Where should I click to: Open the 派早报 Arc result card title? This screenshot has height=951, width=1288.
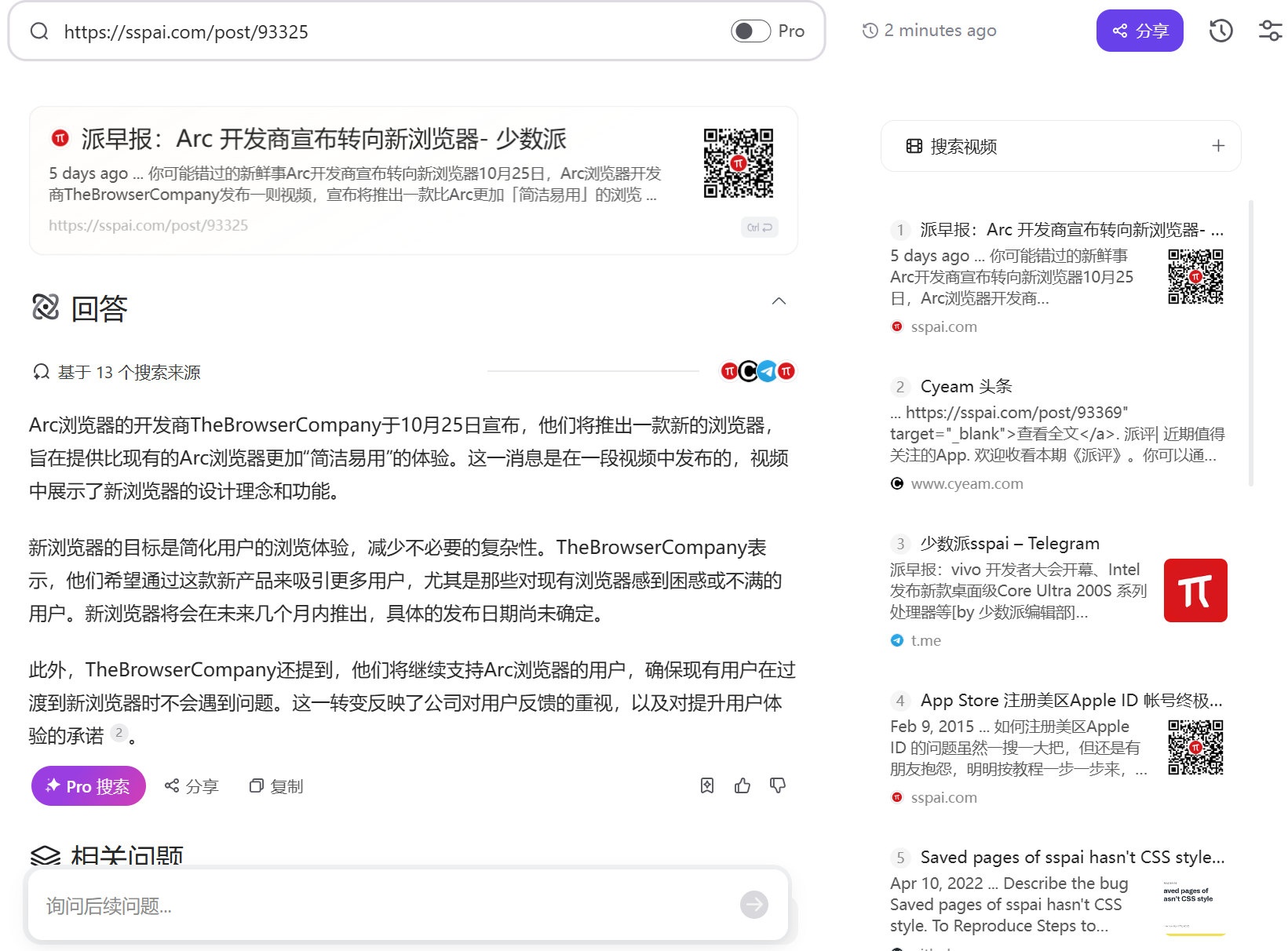pos(324,139)
